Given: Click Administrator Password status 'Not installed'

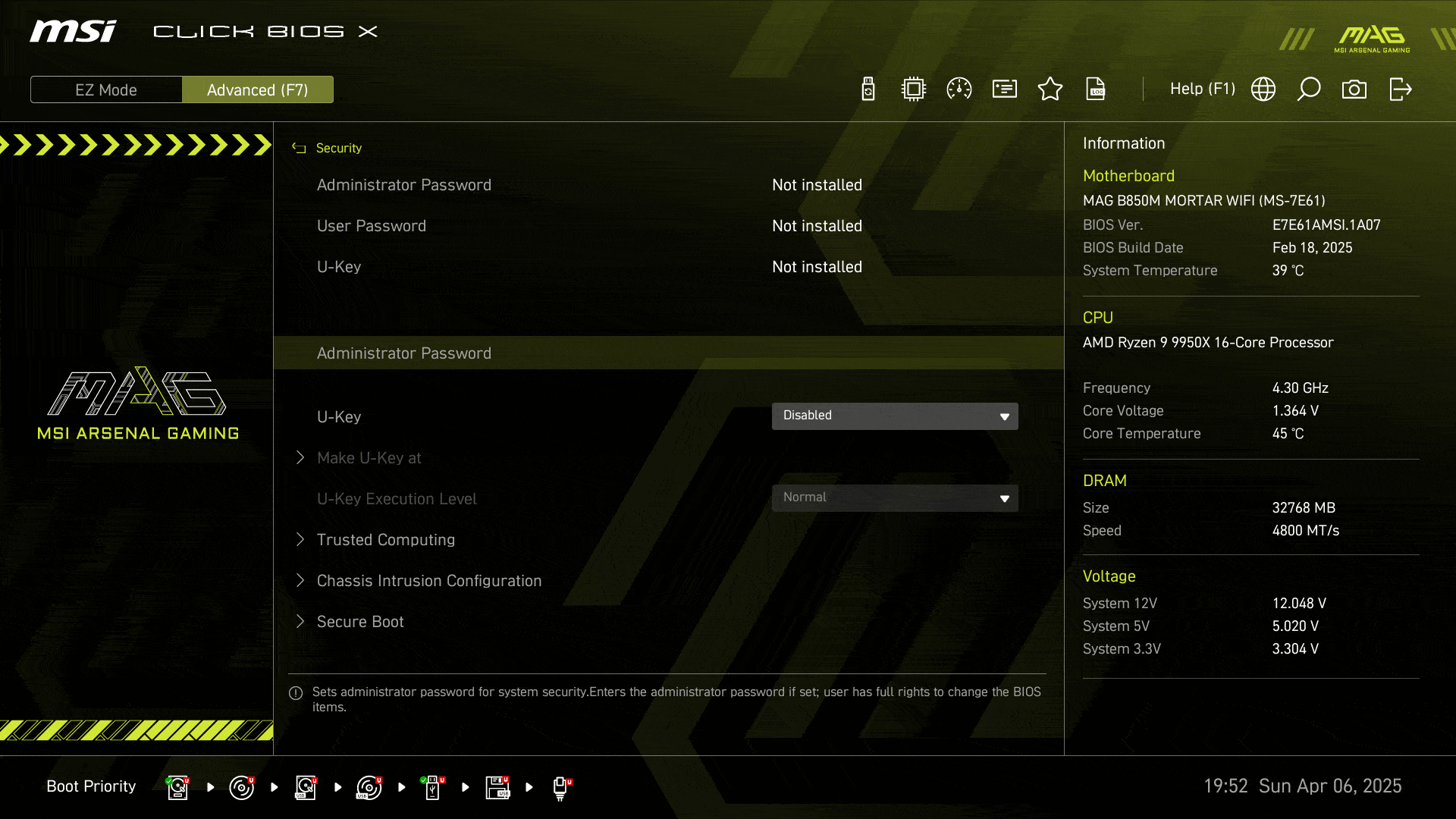Looking at the screenshot, I should (x=817, y=185).
